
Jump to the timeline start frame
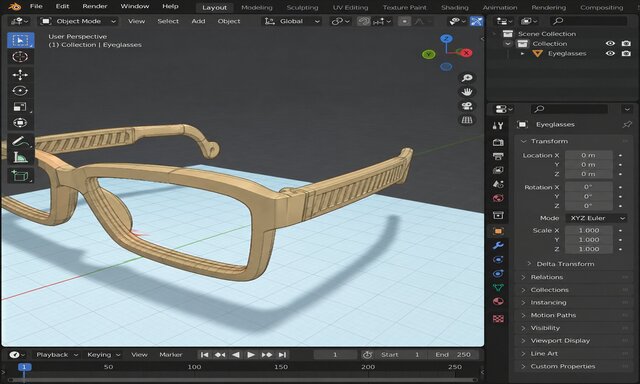pyautogui.click(x=205, y=355)
